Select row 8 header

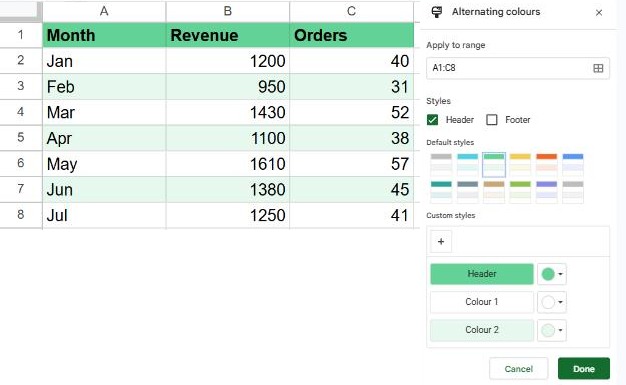21,215
